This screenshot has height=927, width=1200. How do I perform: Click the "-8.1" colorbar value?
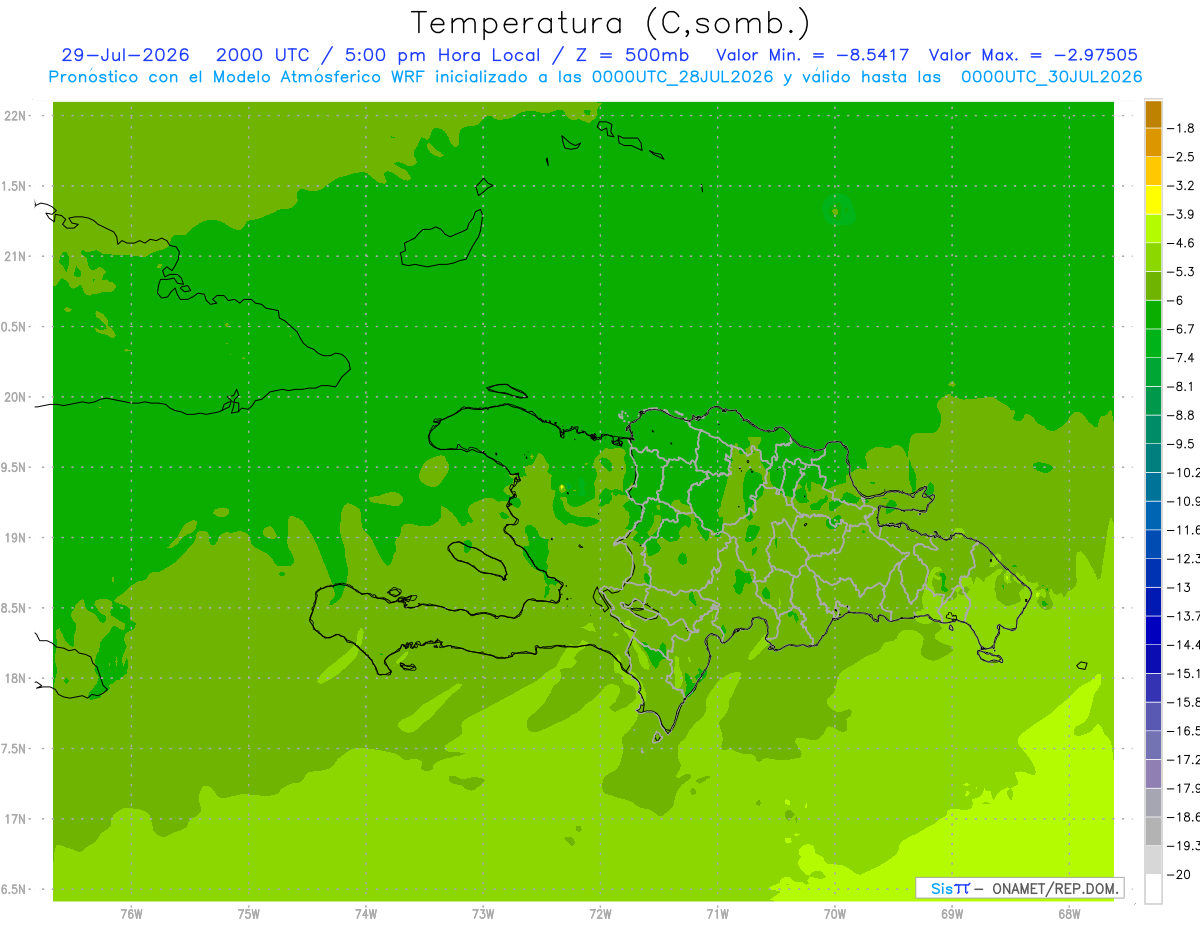1182,386
